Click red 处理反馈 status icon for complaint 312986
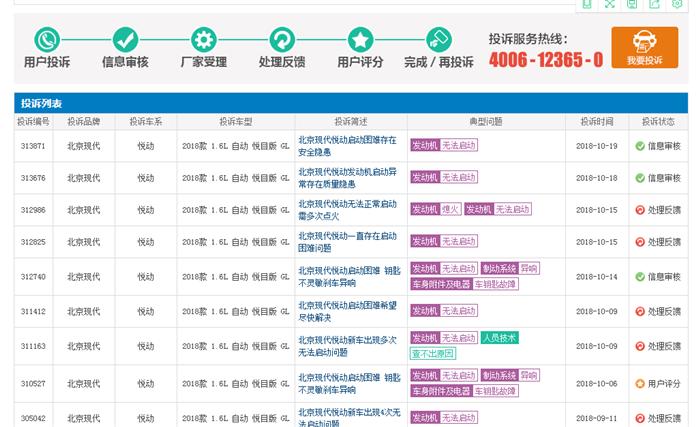 (640, 210)
